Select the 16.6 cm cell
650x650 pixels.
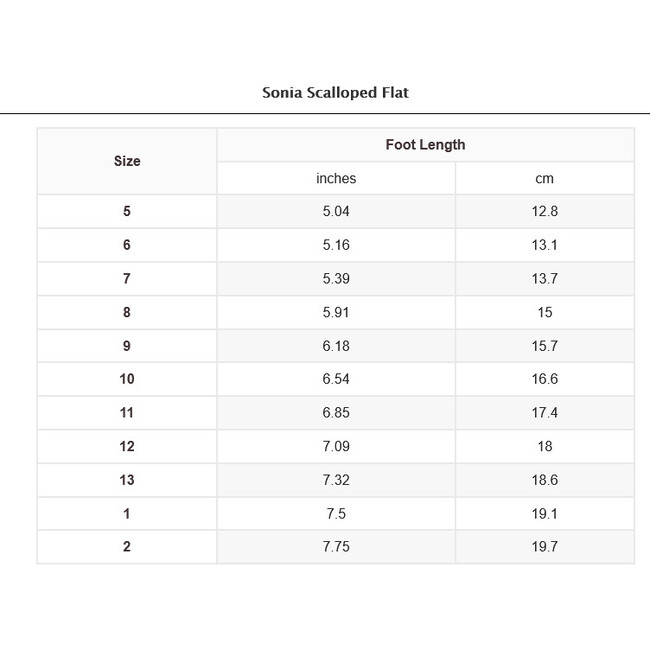pos(545,379)
